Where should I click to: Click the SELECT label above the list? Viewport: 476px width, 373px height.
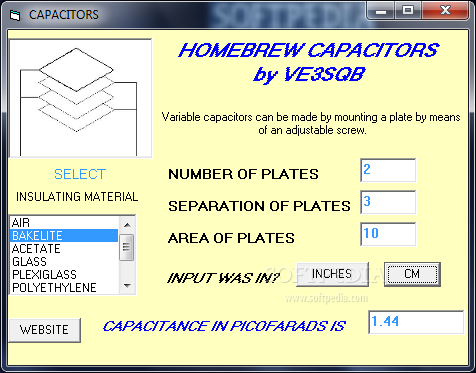pos(80,174)
